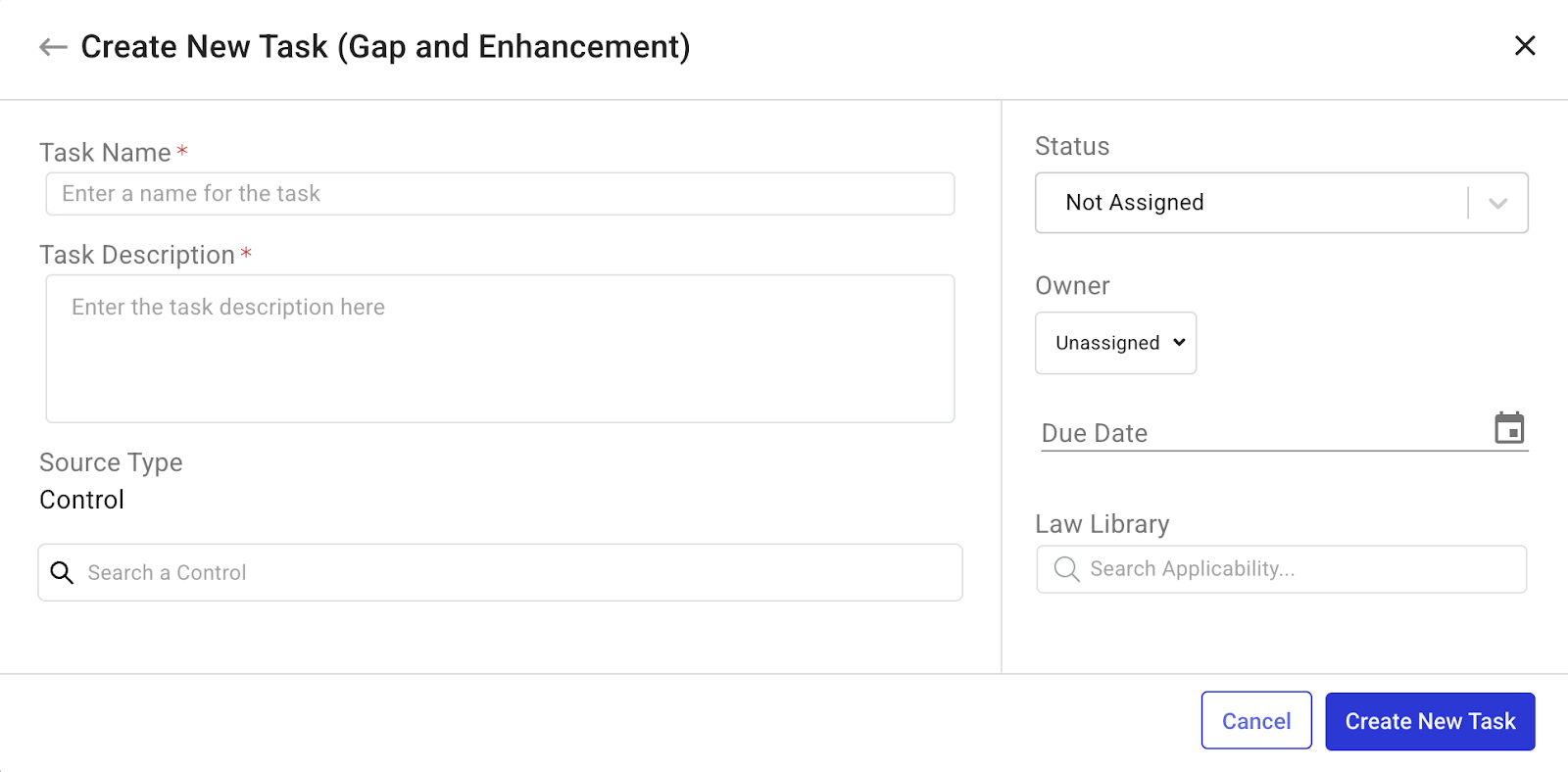Open the Due Date calendar picker icon
This screenshot has width=1568, height=772.
[1509, 428]
